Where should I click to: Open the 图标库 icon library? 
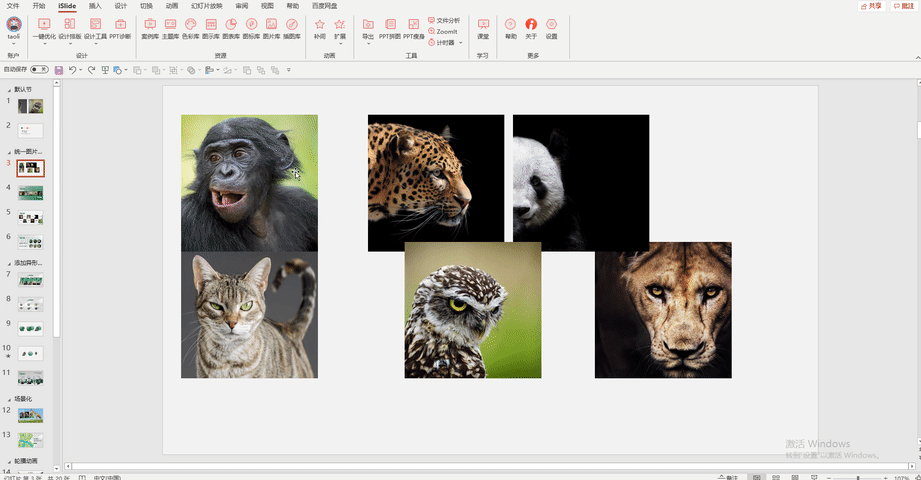pos(251,28)
